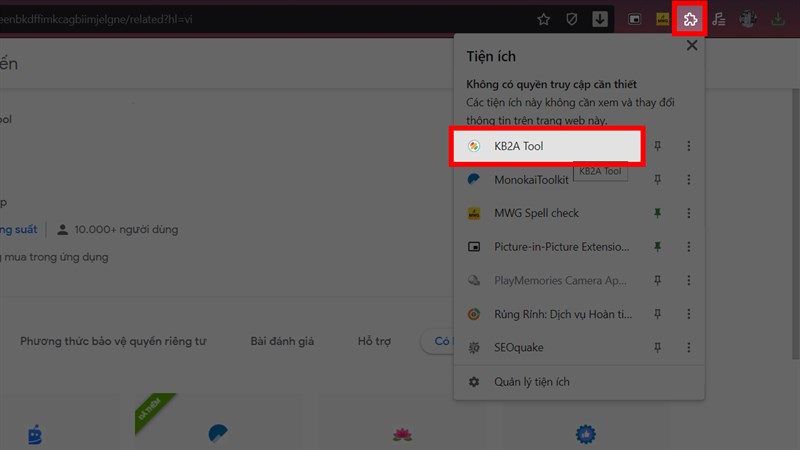Screen dimensions: 800x450
Task: Open more options for MWG Spell check
Action: 689,213
